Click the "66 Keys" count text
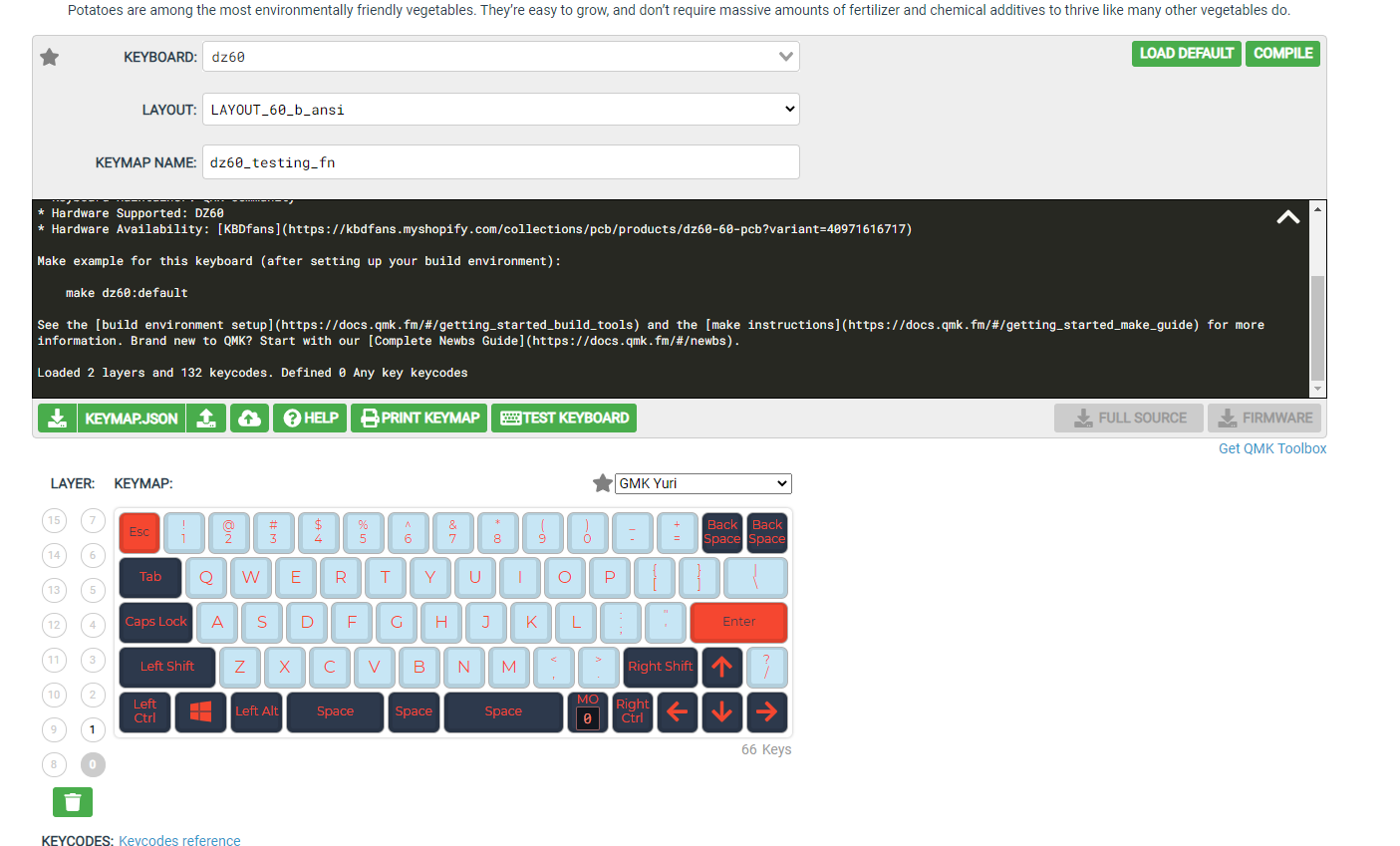Screen dimensions: 1400x846 click(766, 749)
